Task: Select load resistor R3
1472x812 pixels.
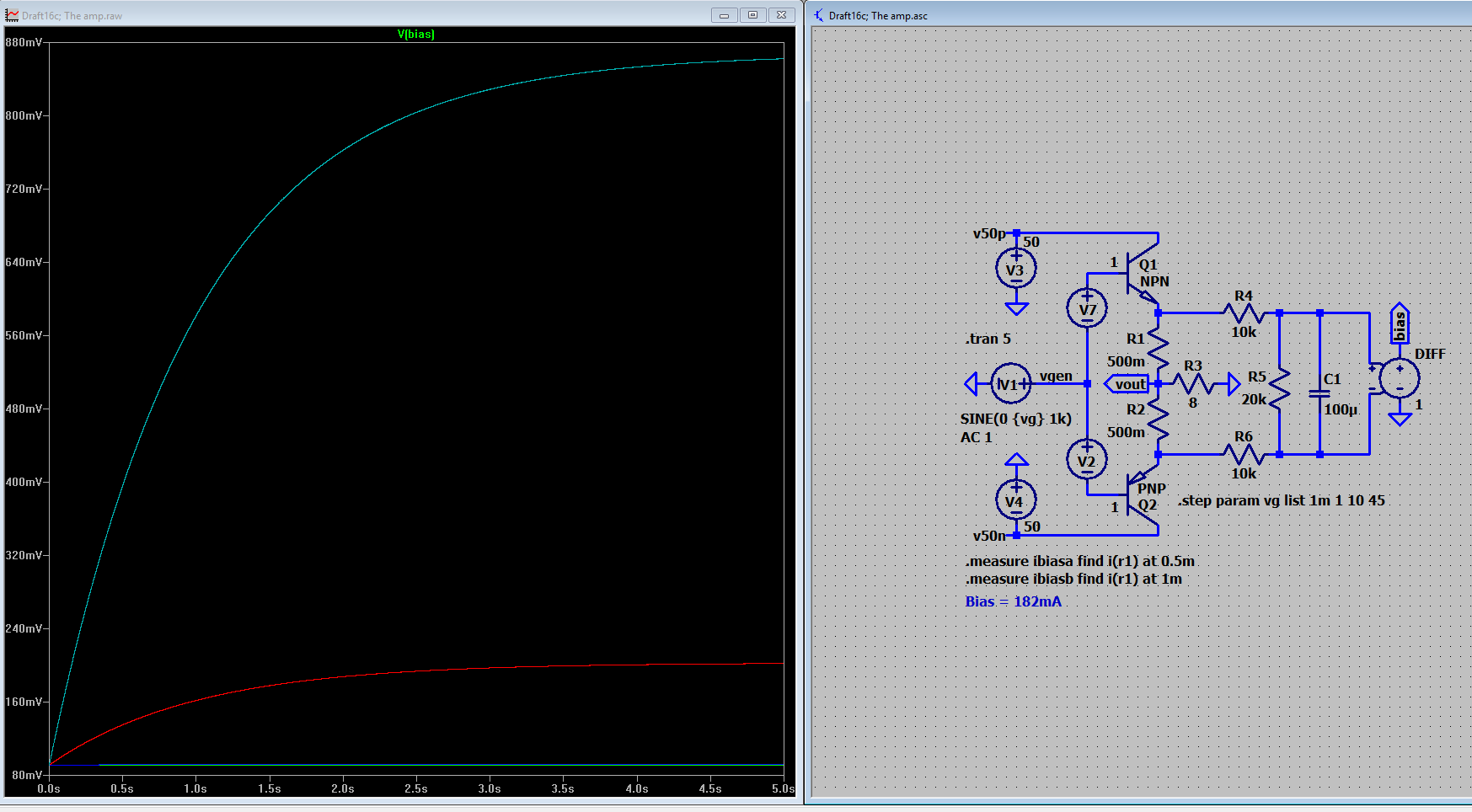Action: click(1192, 384)
